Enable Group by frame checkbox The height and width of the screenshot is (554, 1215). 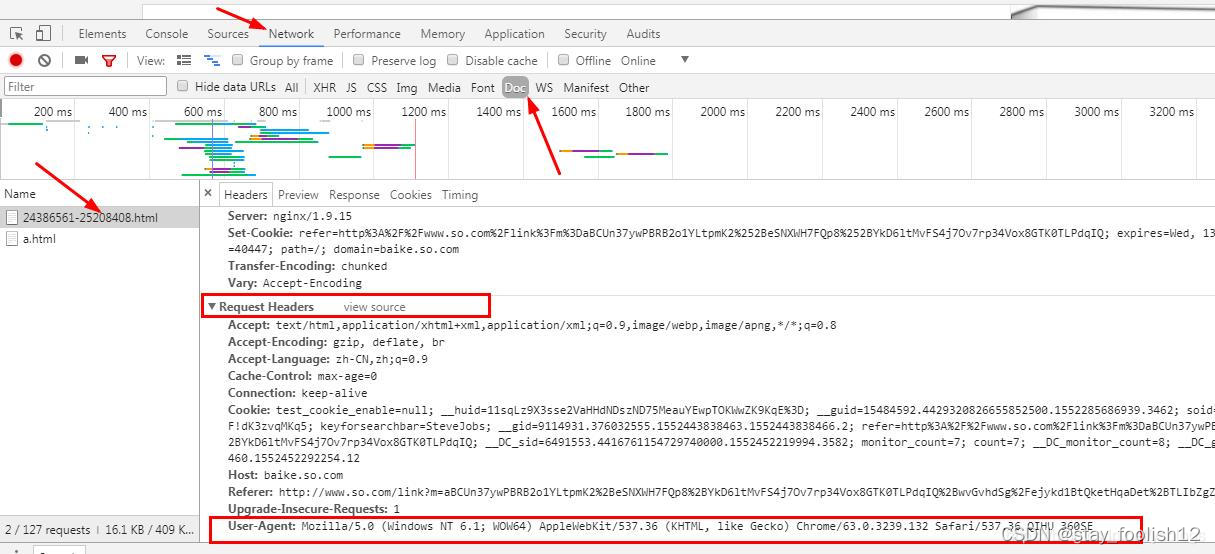click(x=238, y=60)
